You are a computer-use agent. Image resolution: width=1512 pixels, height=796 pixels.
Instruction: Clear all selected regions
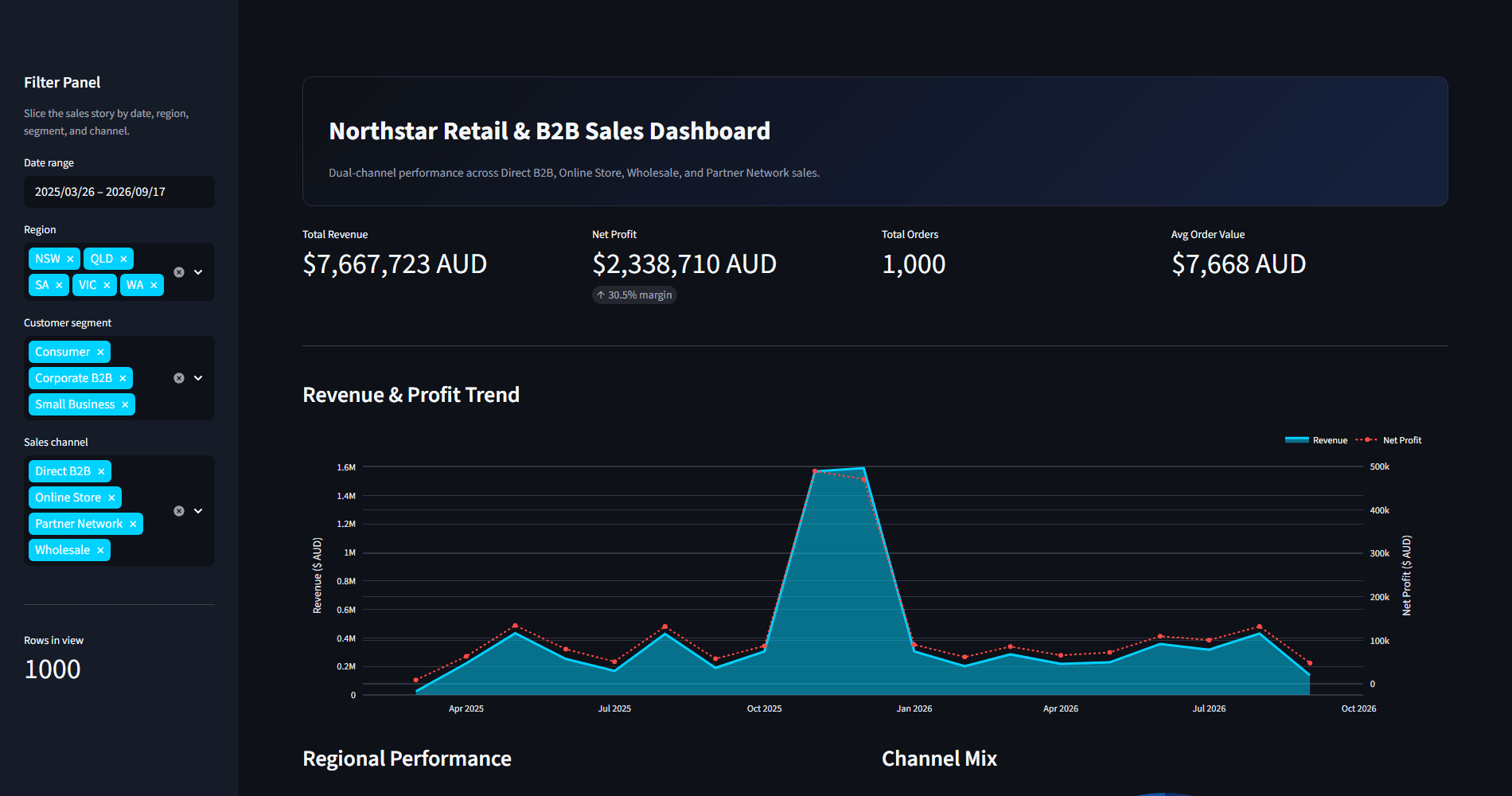(x=179, y=272)
